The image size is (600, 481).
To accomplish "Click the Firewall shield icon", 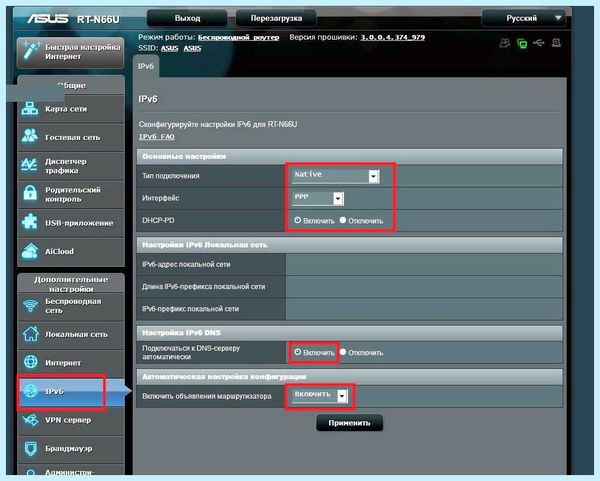I will point(31,448).
